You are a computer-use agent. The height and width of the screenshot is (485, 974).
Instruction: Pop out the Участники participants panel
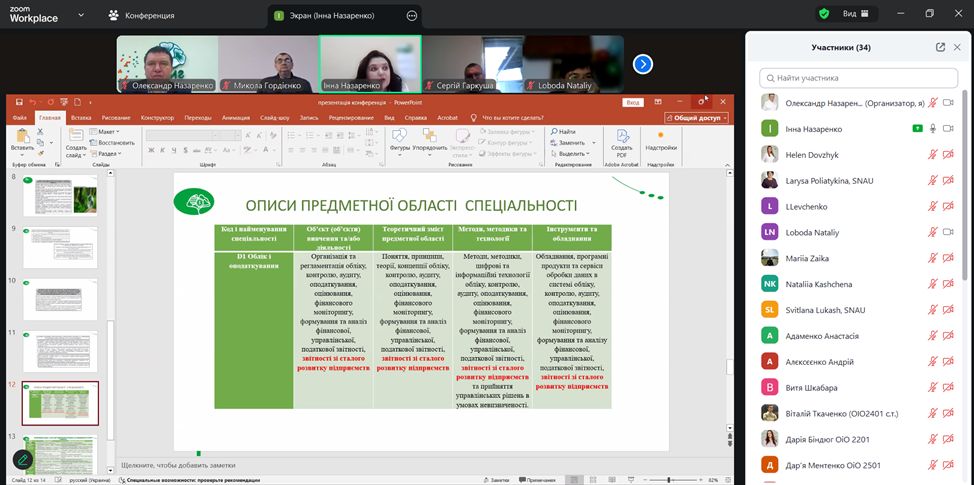tap(940, 47)
